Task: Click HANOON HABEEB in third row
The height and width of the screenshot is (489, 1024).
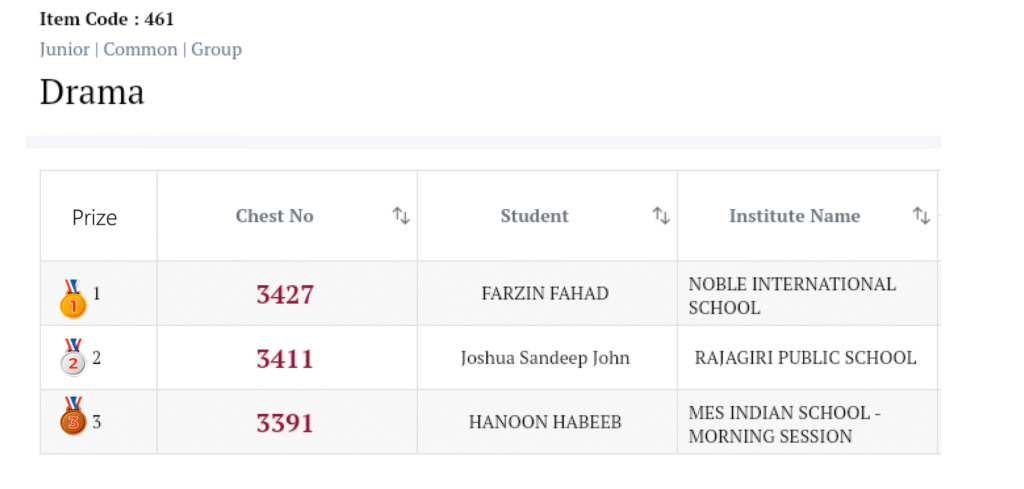Action: [545, 422]
